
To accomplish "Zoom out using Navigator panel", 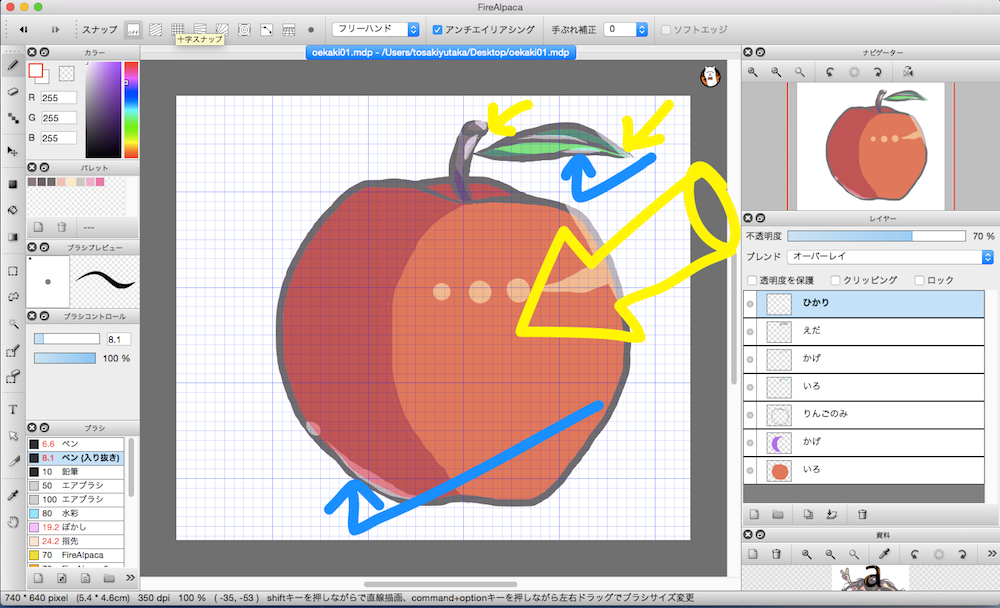I will pos(776,72).
